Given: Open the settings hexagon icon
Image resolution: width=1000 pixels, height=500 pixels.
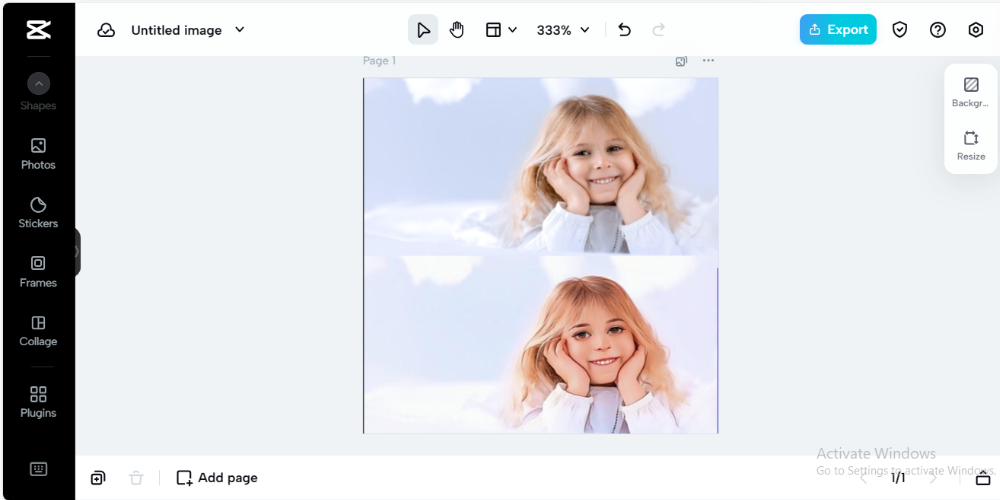Looking at the screenshot, I should [x=976, y=29].
